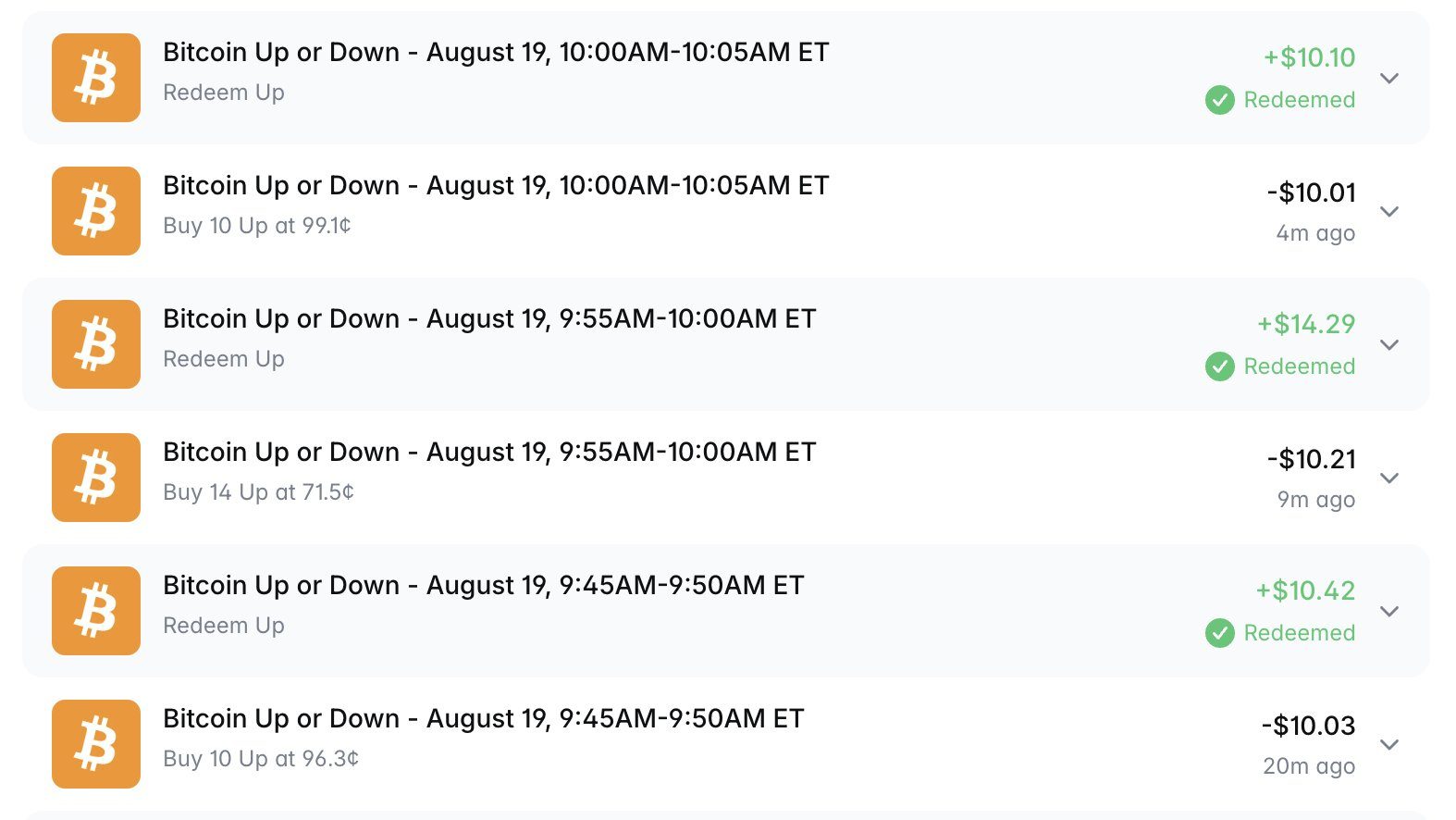Click green check icon next to +$14.29 Redeemed

1220,367
